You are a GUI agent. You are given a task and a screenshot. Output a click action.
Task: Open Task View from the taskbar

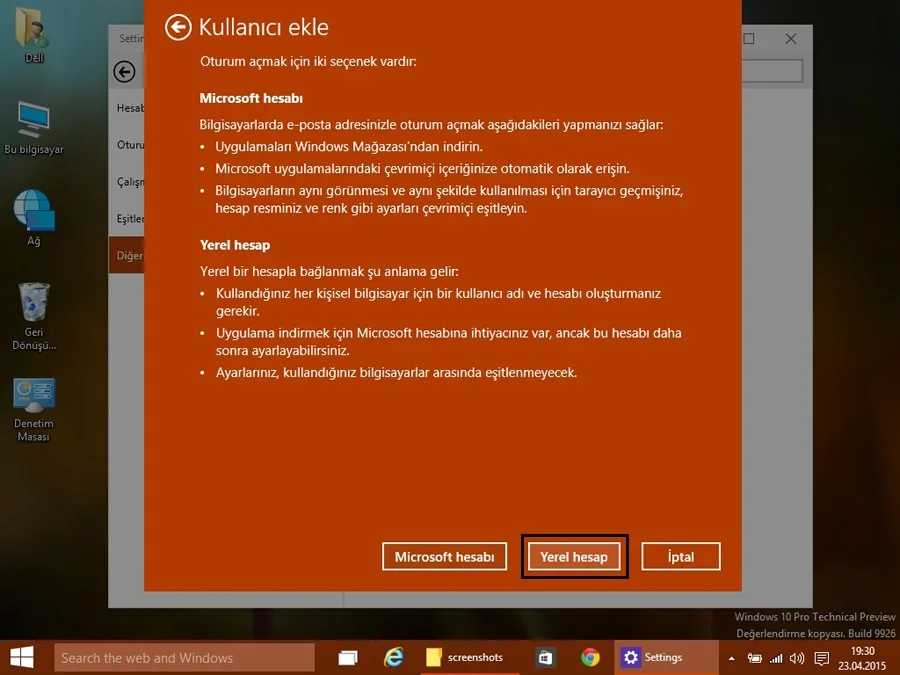[x=348, y=658]
